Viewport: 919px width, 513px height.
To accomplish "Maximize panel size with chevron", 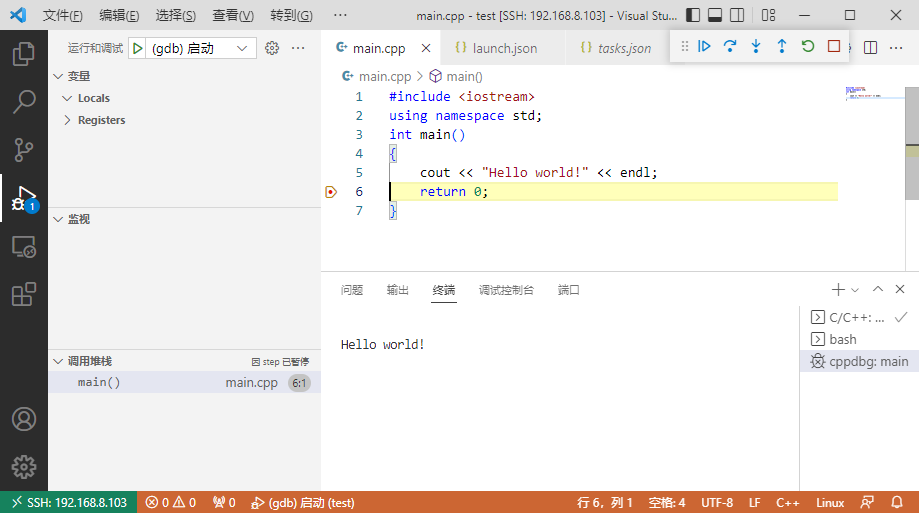I will point(877,289).
